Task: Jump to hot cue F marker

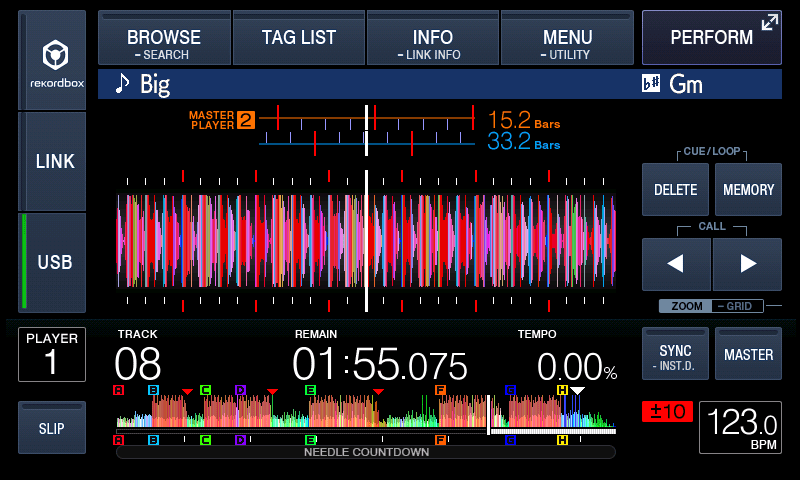Action: coord(440,390)
